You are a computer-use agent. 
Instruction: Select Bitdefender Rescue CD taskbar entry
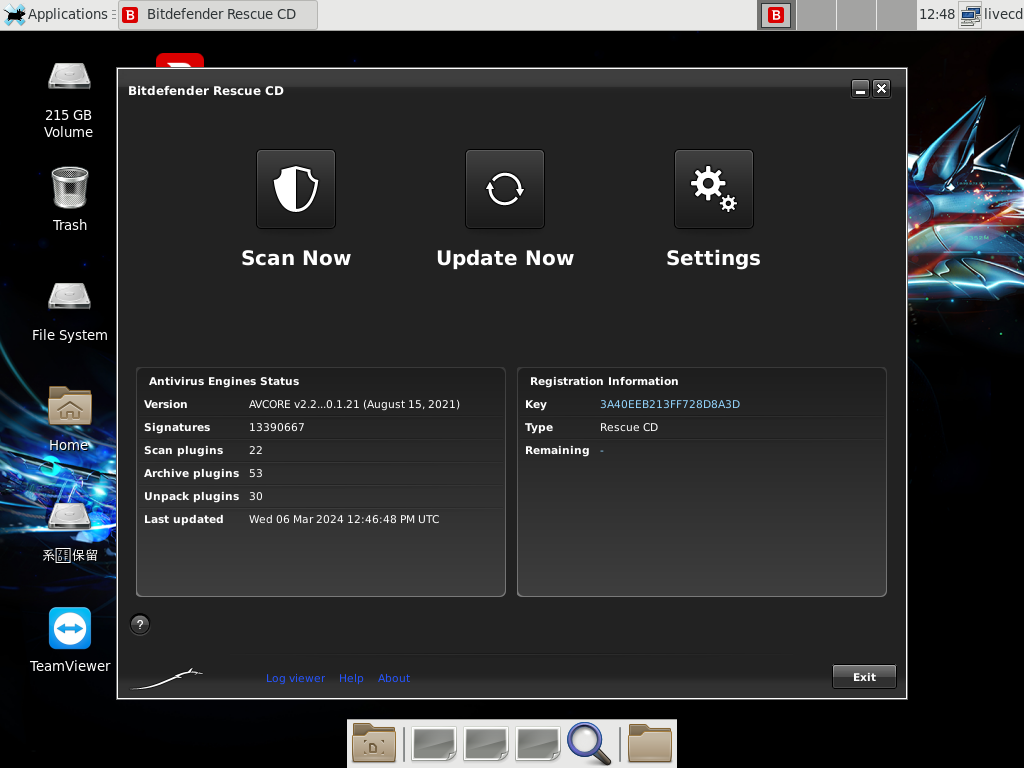pos(218,14)
